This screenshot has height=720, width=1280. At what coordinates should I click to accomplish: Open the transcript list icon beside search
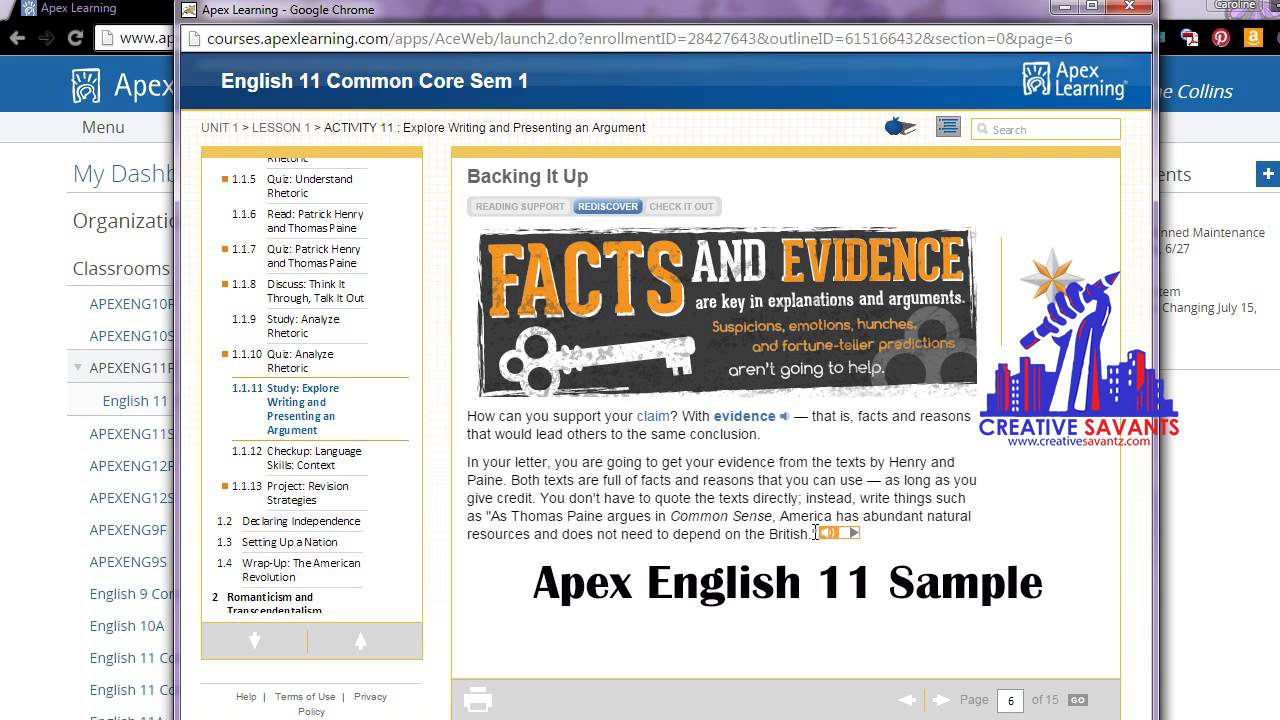tap(948, 127)
